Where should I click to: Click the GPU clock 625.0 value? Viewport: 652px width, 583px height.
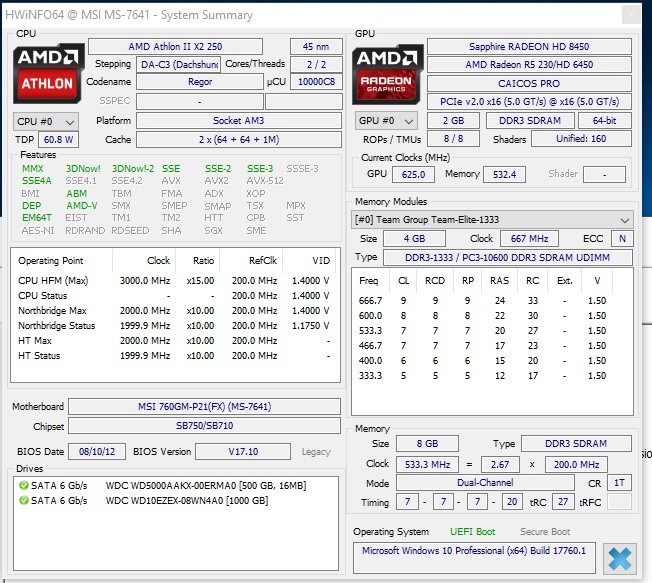point(413,174)
